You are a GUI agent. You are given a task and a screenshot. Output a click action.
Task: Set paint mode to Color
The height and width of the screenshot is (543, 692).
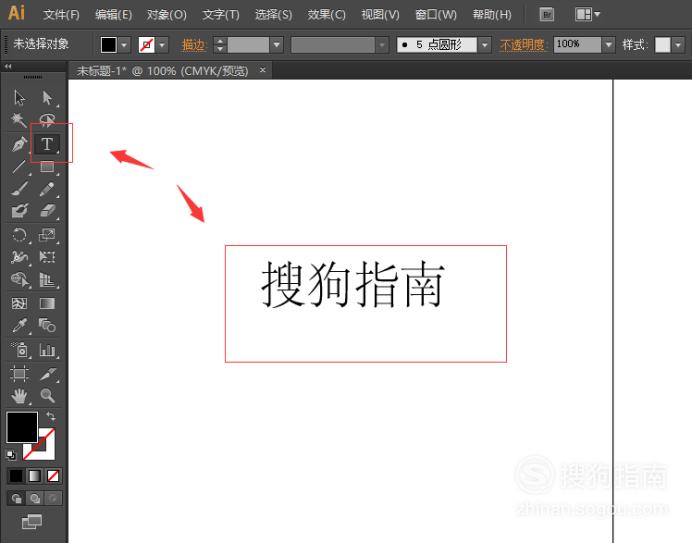tap(16, 476)
